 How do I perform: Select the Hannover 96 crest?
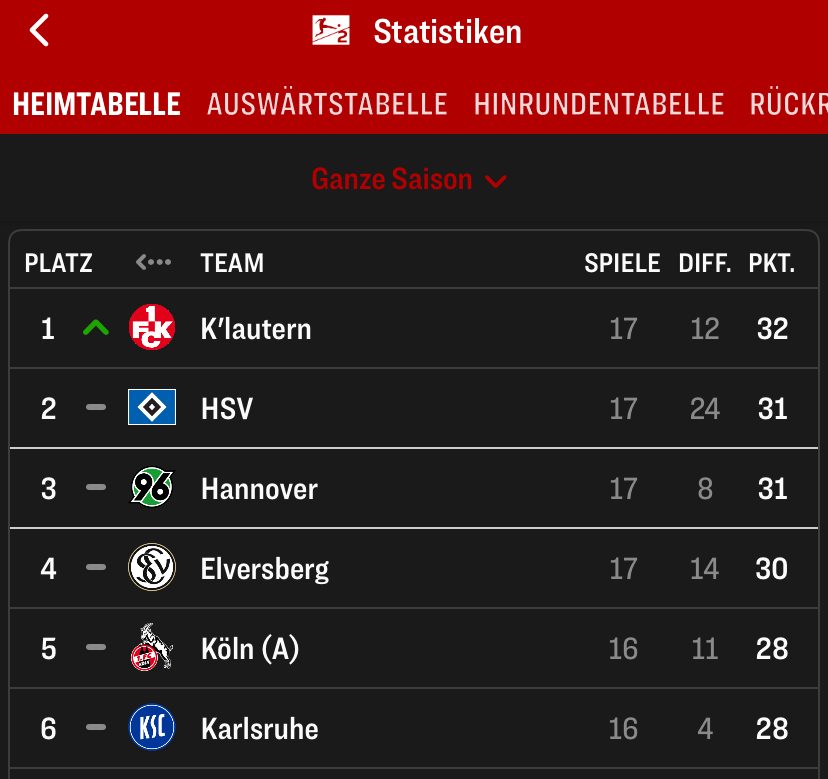point(152,488)
